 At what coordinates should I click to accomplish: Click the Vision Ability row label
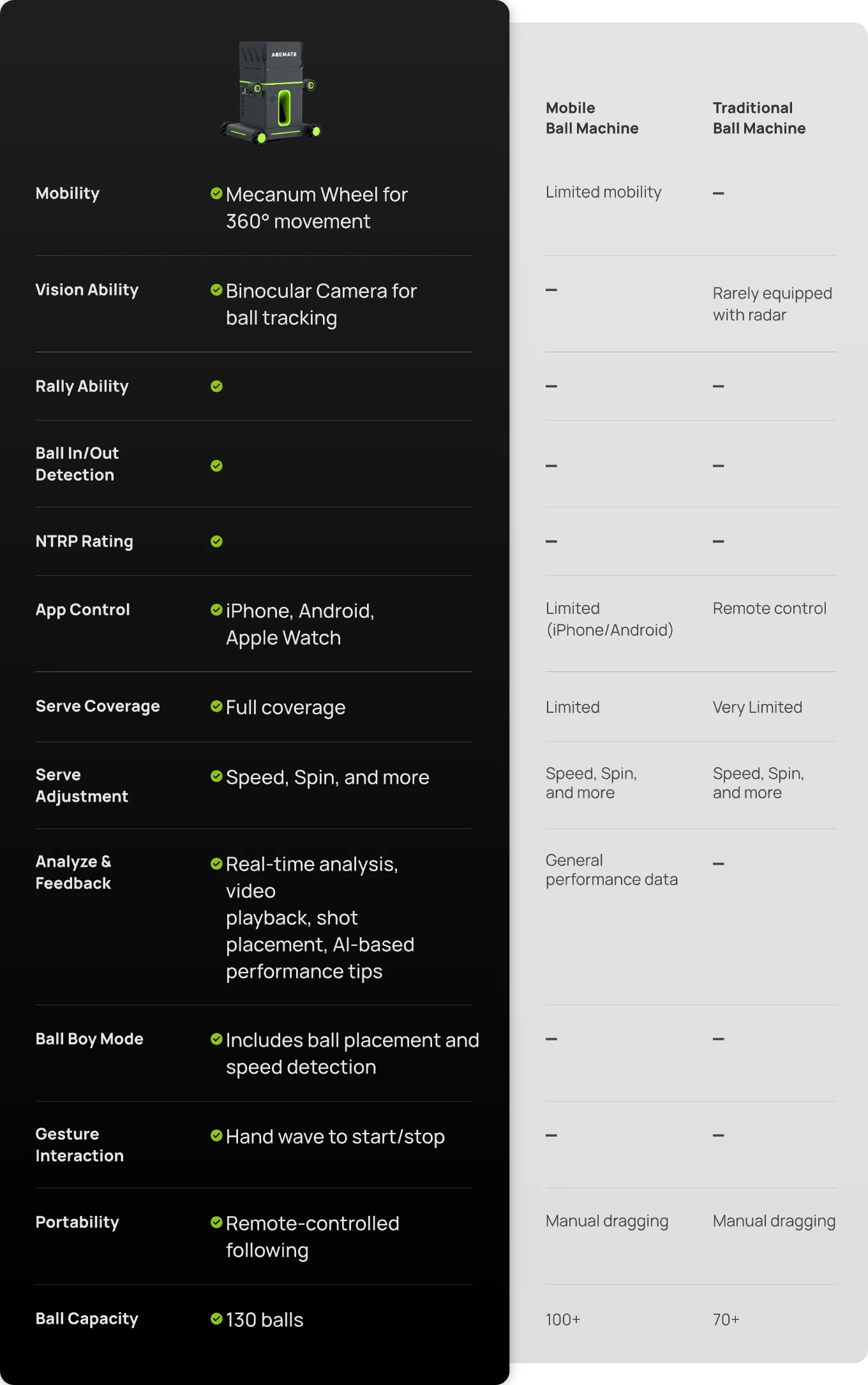click(x=87, y=290)
